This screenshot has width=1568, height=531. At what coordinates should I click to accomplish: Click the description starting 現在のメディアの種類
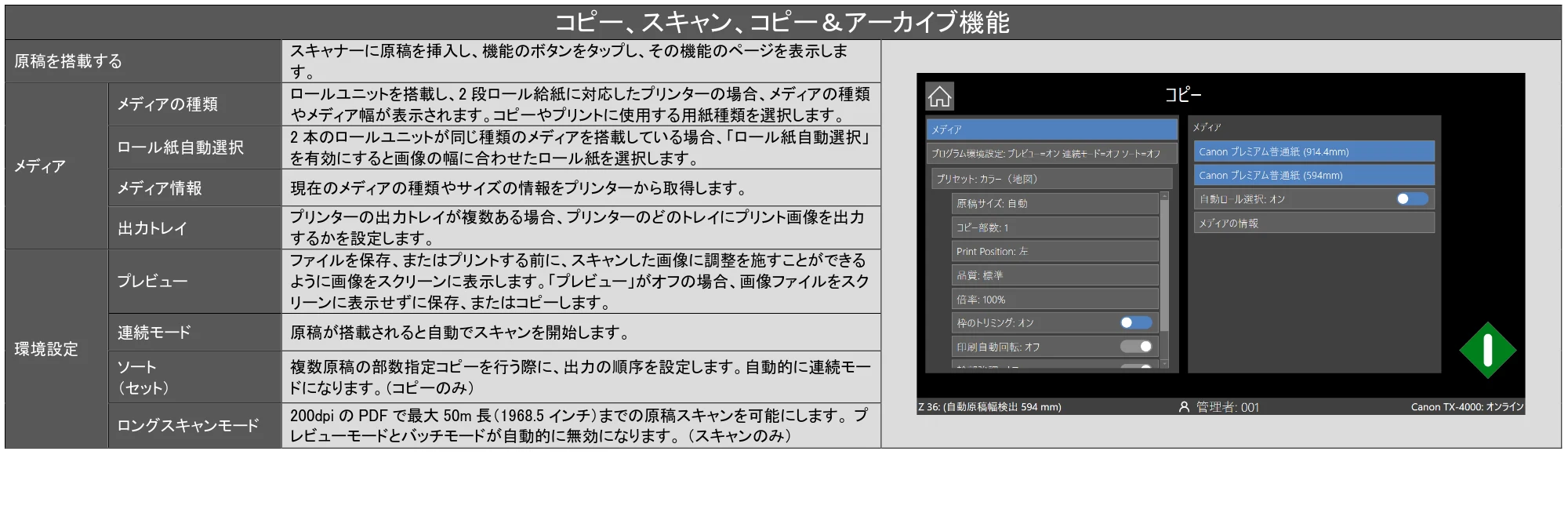[581, 188]
